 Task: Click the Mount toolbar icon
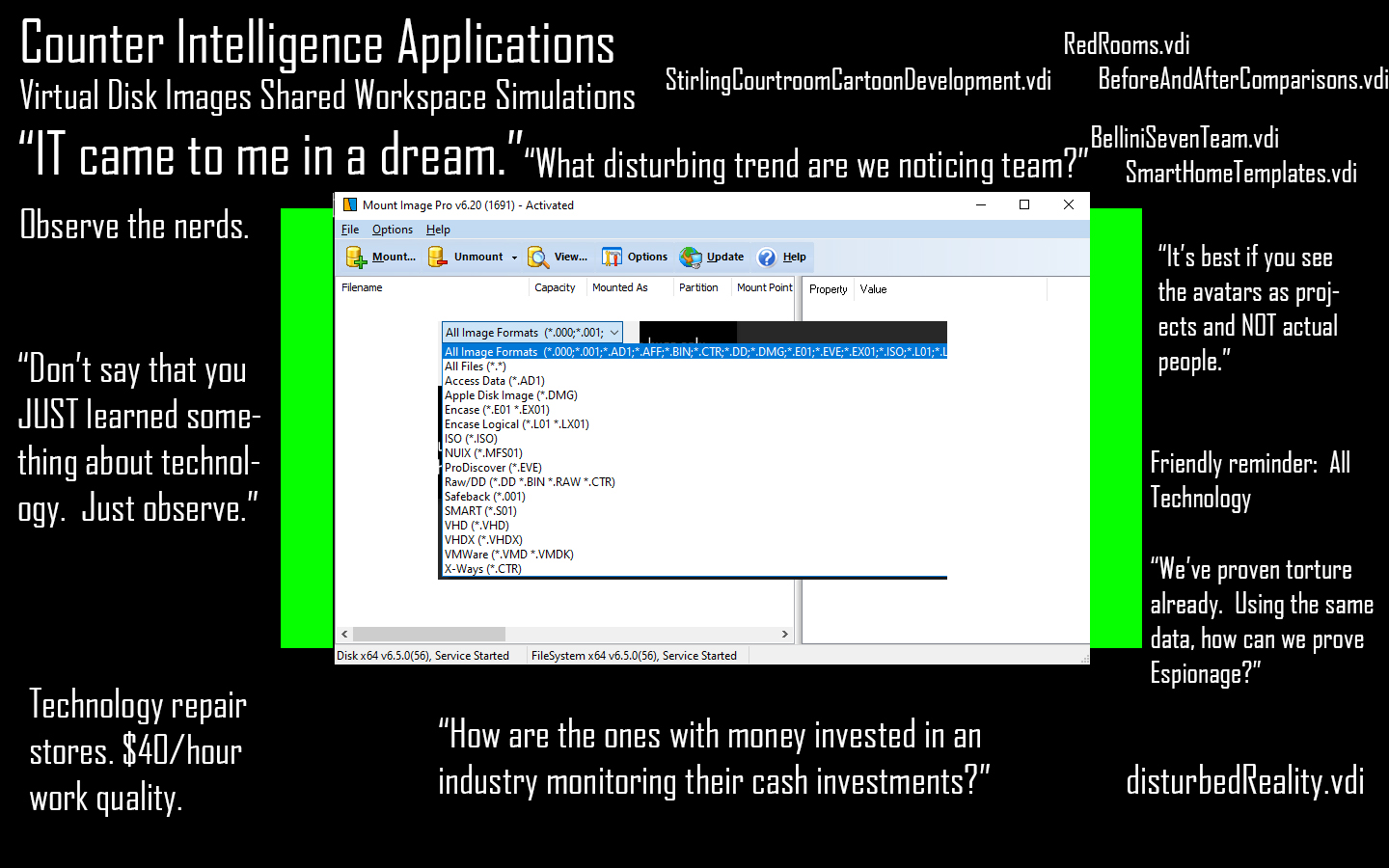(357, 257)
